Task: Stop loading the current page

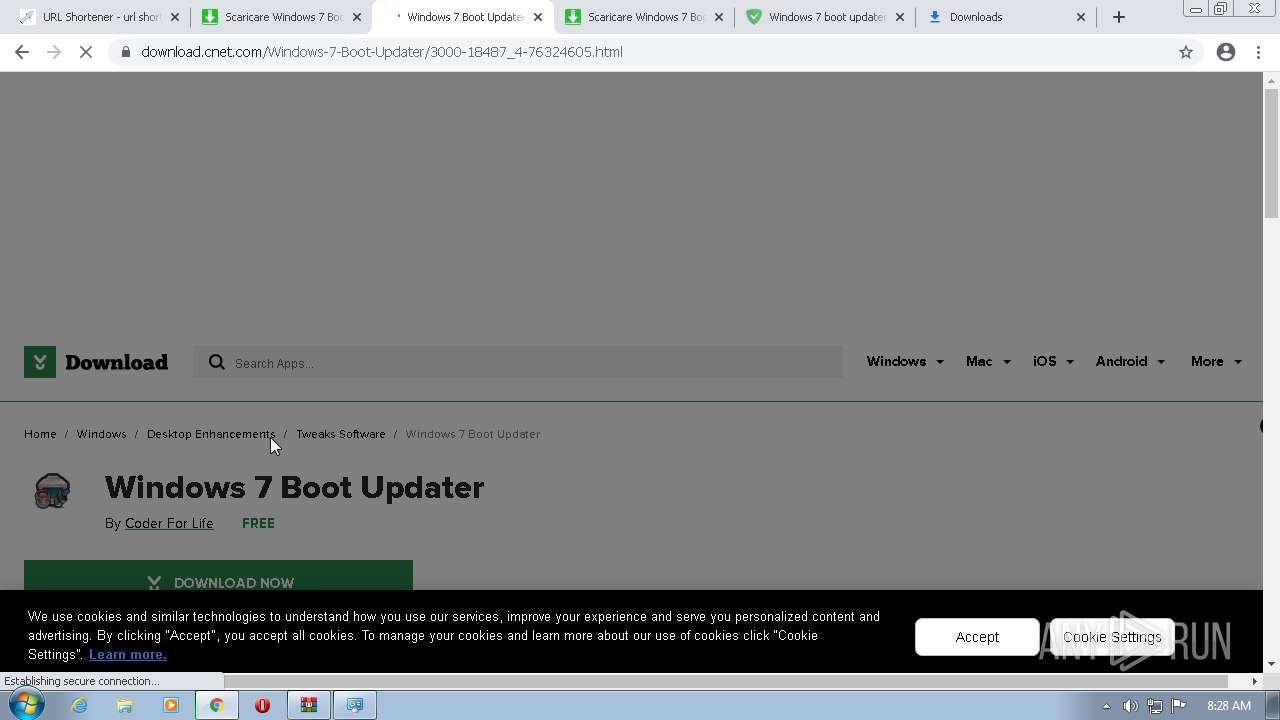Action: (x=86, y=52)
